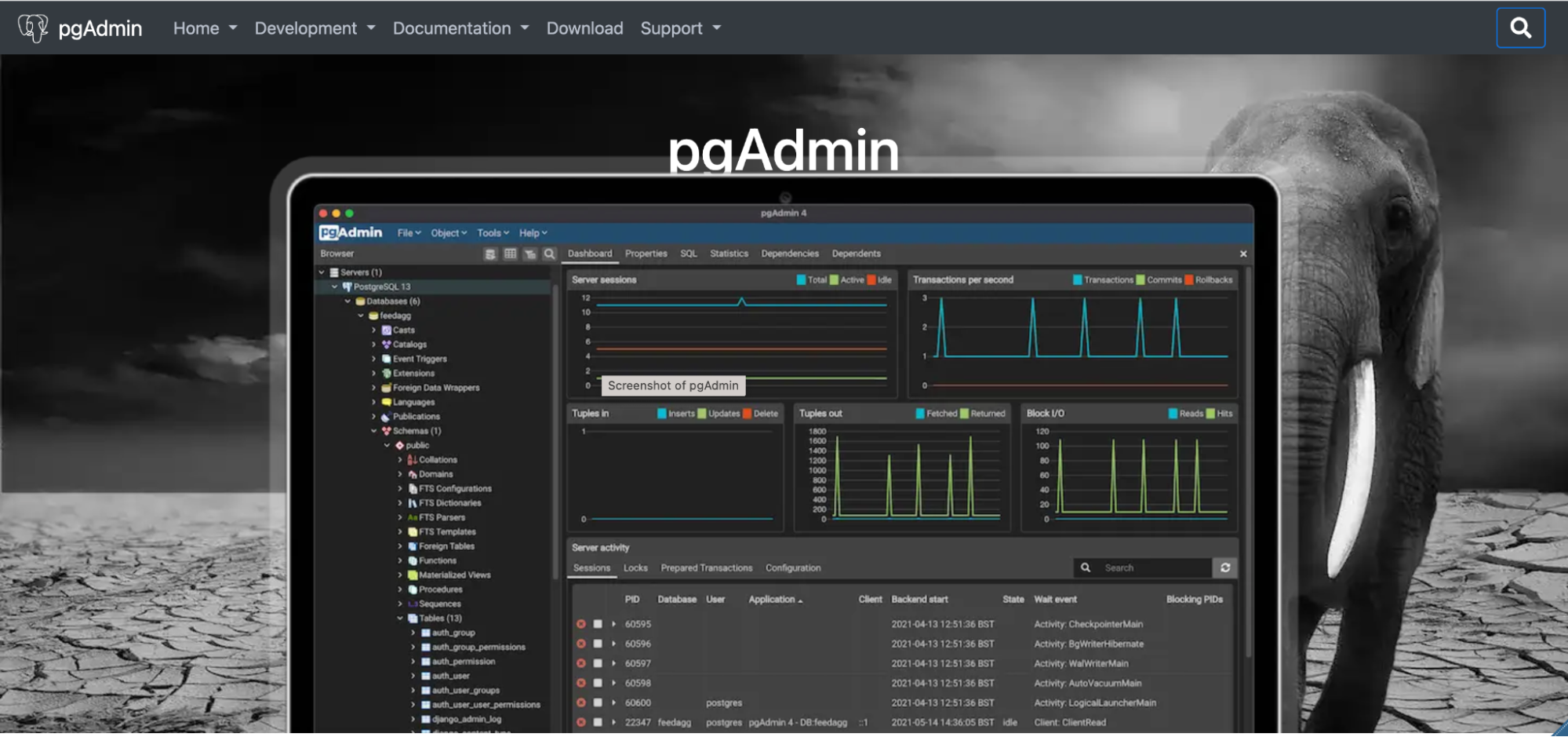
Task: Expand the Development dropdown menu
Action: [315, 28]
